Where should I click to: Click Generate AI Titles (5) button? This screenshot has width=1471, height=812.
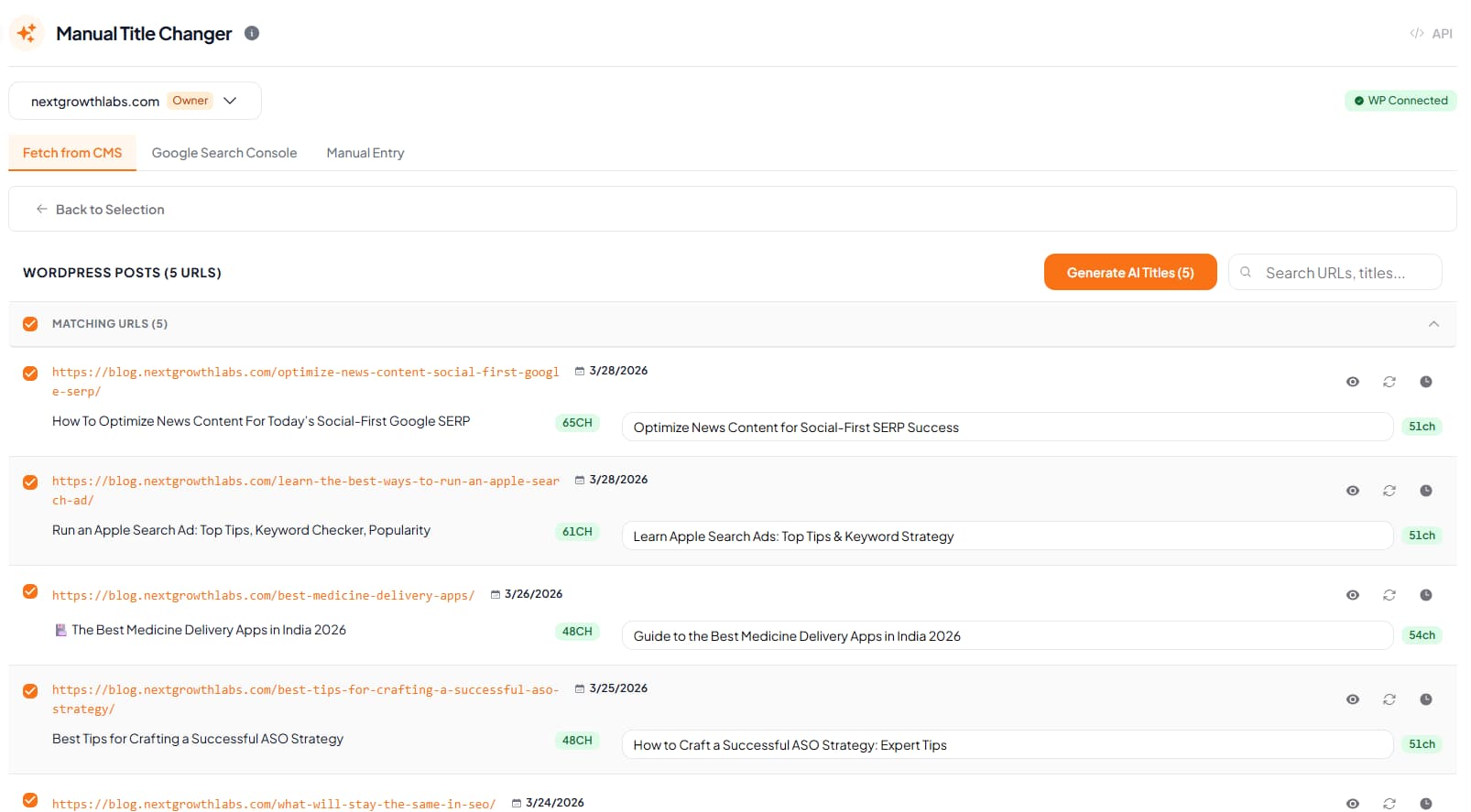tap(1130, 273)
